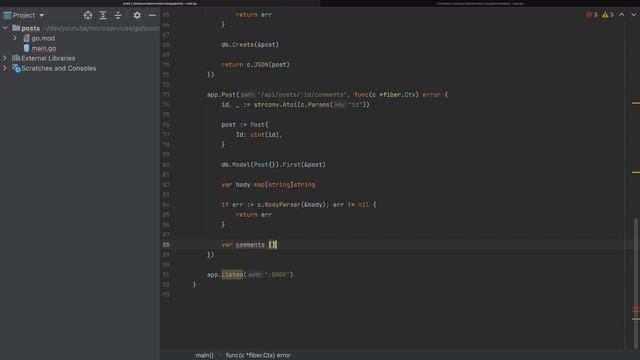Click the collapse all icon in Project panel
Screen dimensions: 640x360
[118, 16]
